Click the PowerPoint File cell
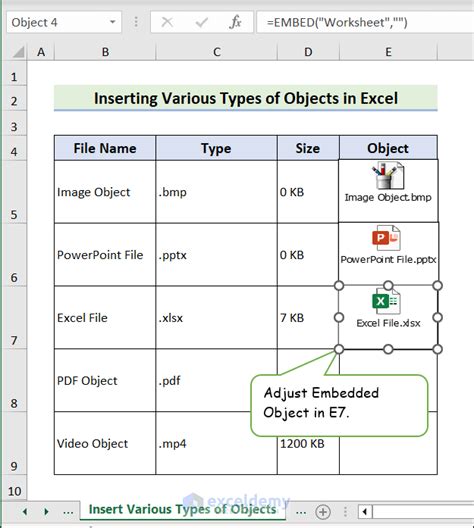Image resolution: width=474 pixels, height=528 pixels. pos(105,255)
